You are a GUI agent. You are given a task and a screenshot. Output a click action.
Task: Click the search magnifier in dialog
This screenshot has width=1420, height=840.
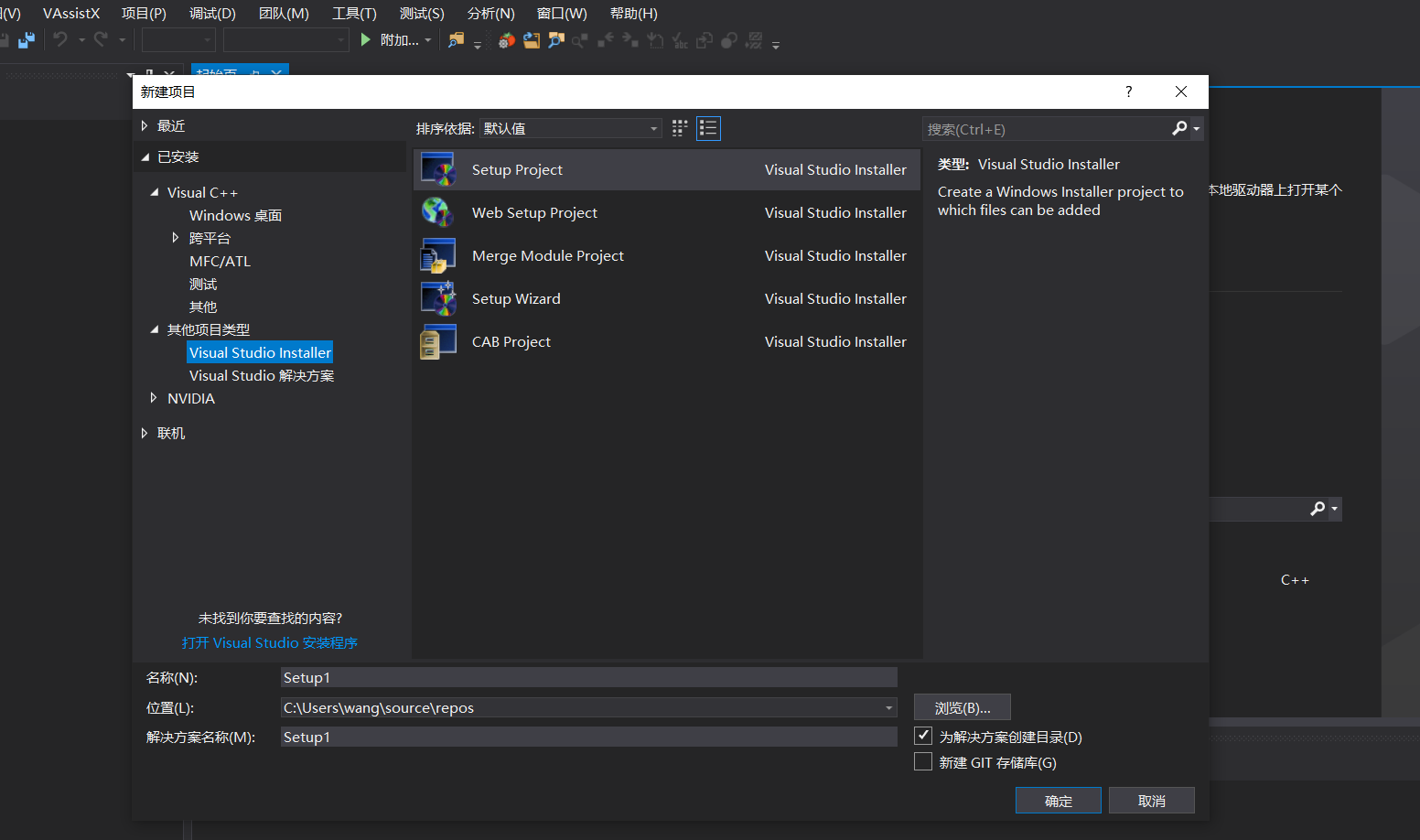point(1180,129)
